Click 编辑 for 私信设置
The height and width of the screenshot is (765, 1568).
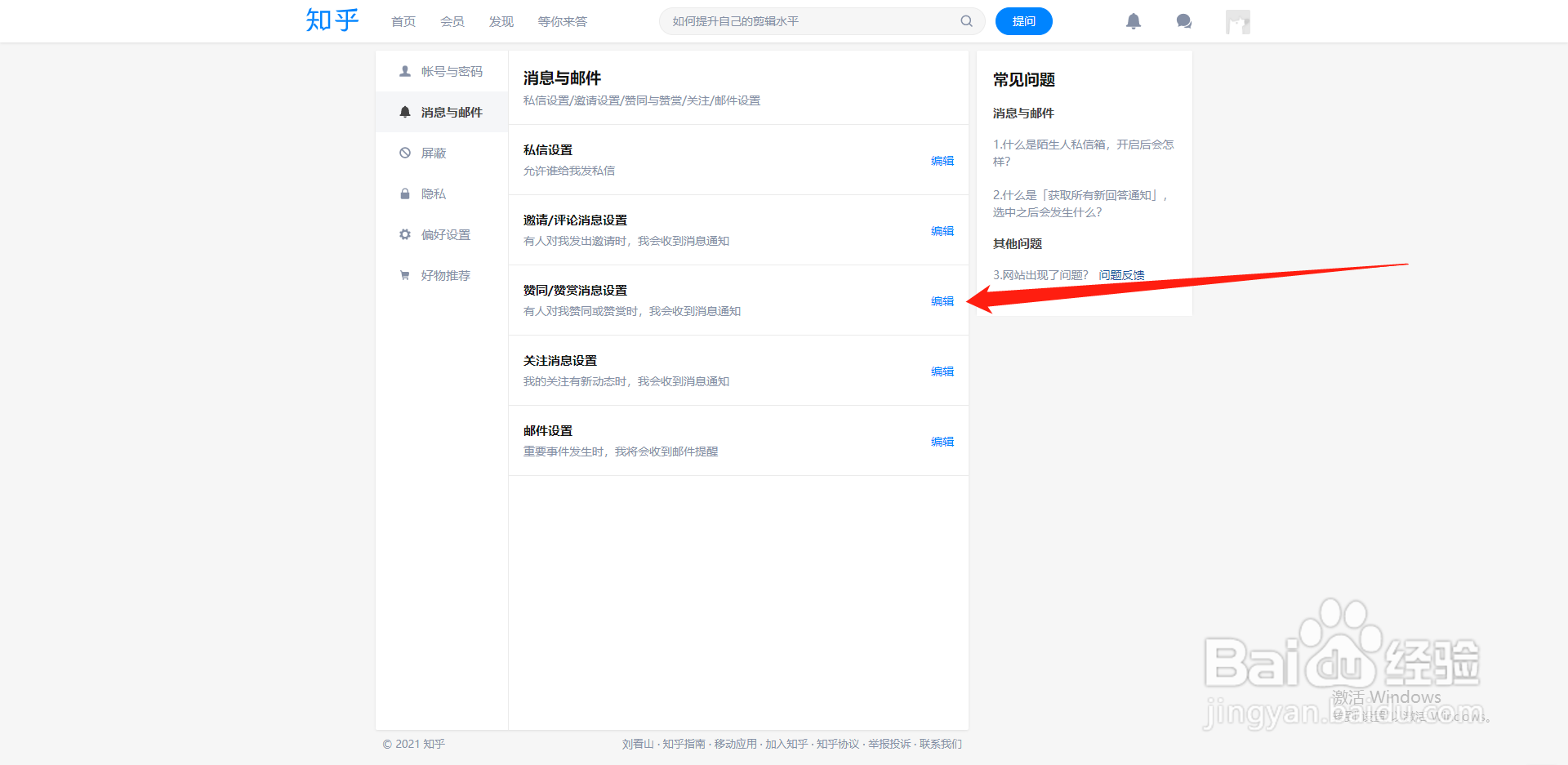pyautogui.click(x=942, y=161)
